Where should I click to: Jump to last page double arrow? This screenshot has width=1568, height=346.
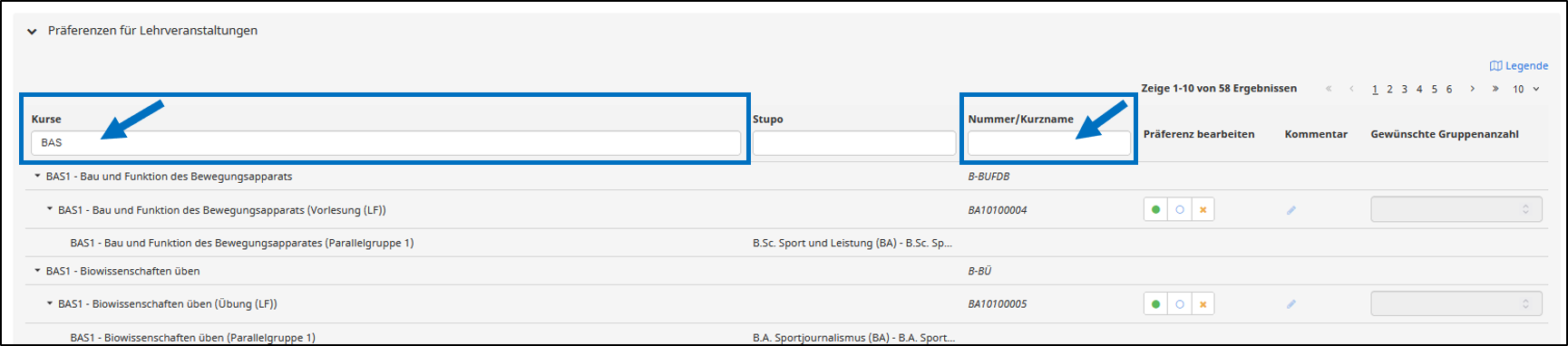tap(1495, 89)
